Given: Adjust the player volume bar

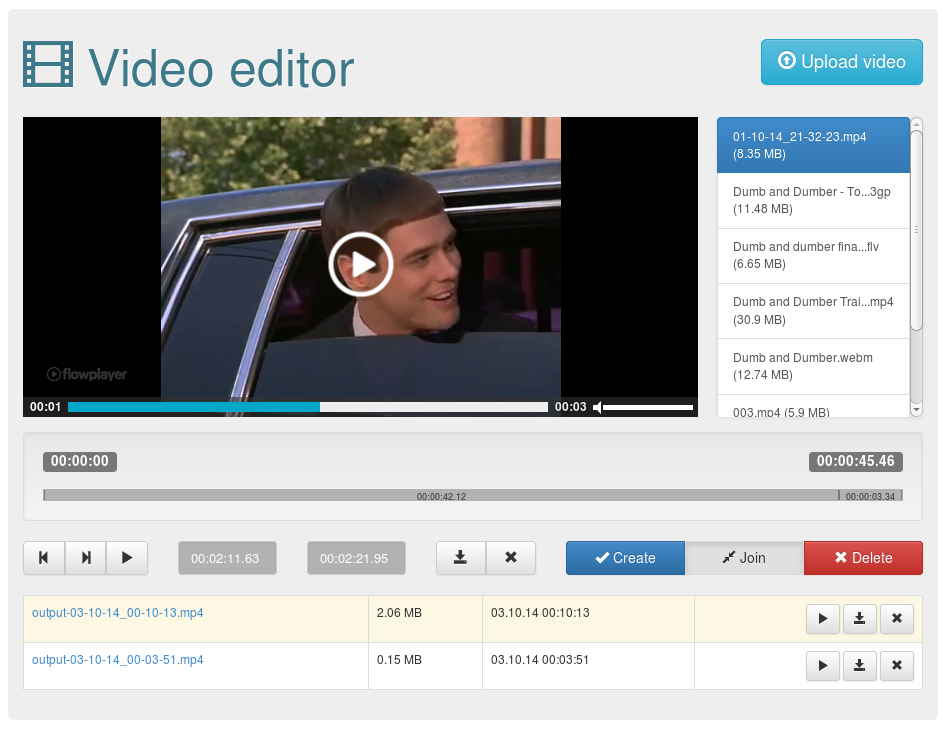Looking at the screenshot, I should [647, 408].
